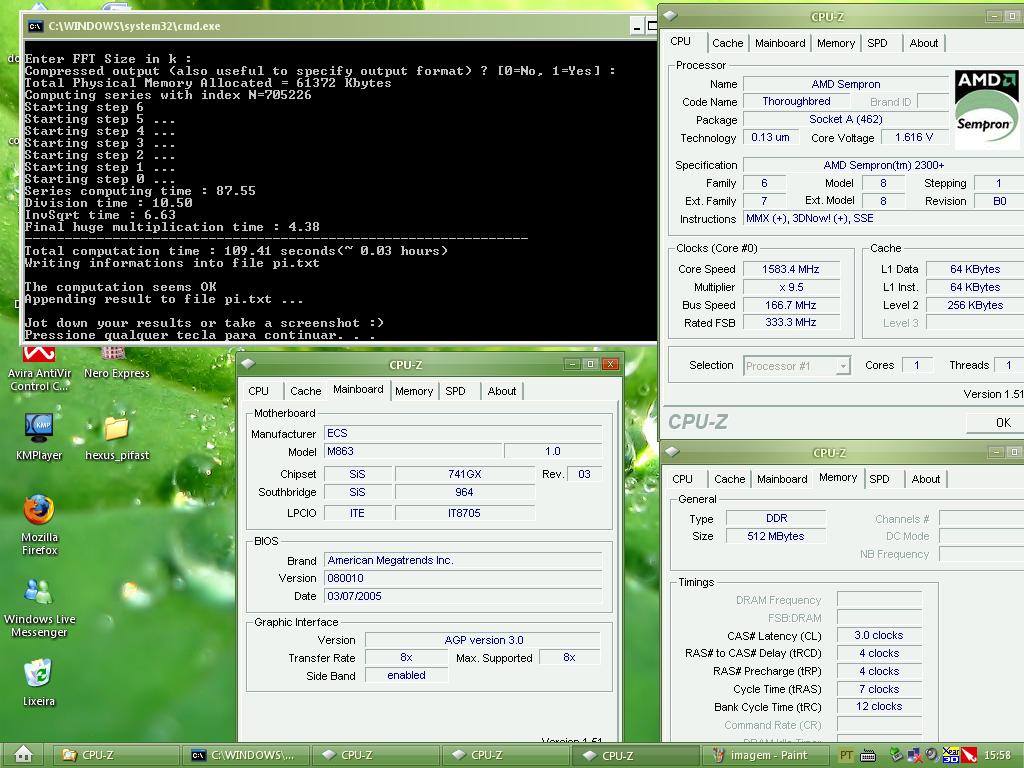Screen dimensions: 1024x768
Task: Open the Xear 3D tray icon
Action: (951, 755)
